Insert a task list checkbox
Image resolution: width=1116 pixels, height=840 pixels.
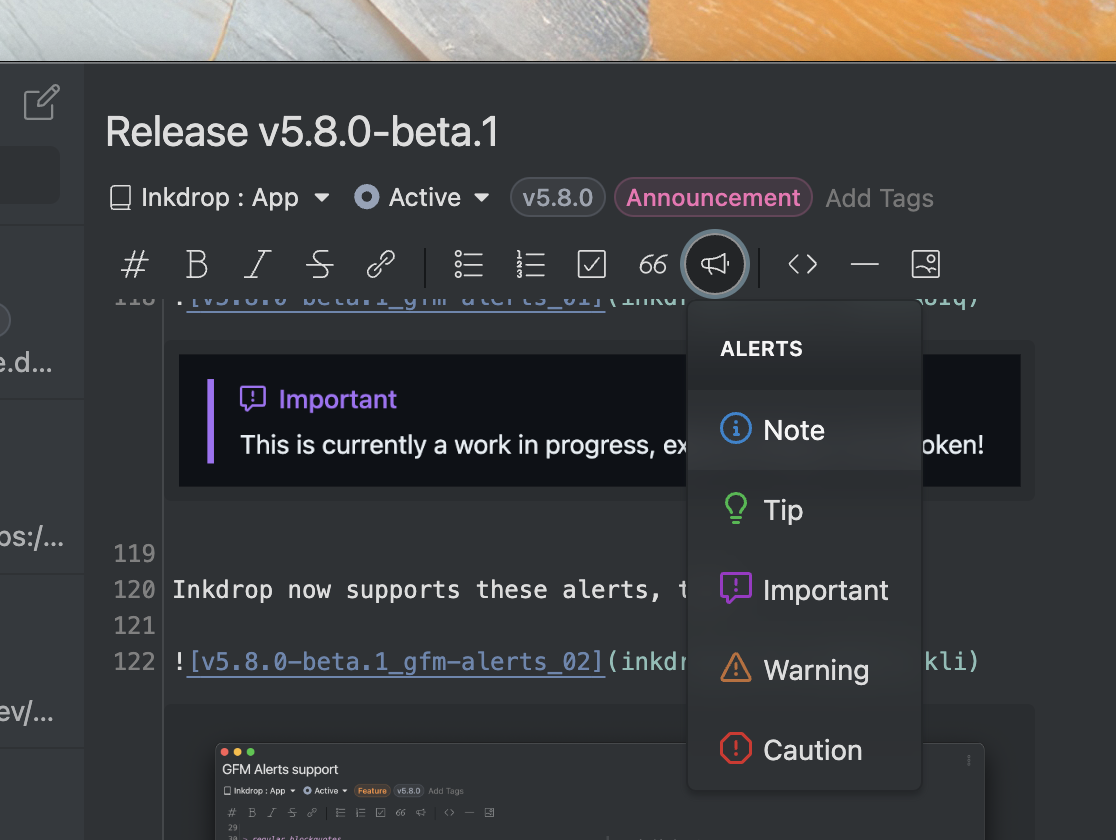(x=592, y=264)
